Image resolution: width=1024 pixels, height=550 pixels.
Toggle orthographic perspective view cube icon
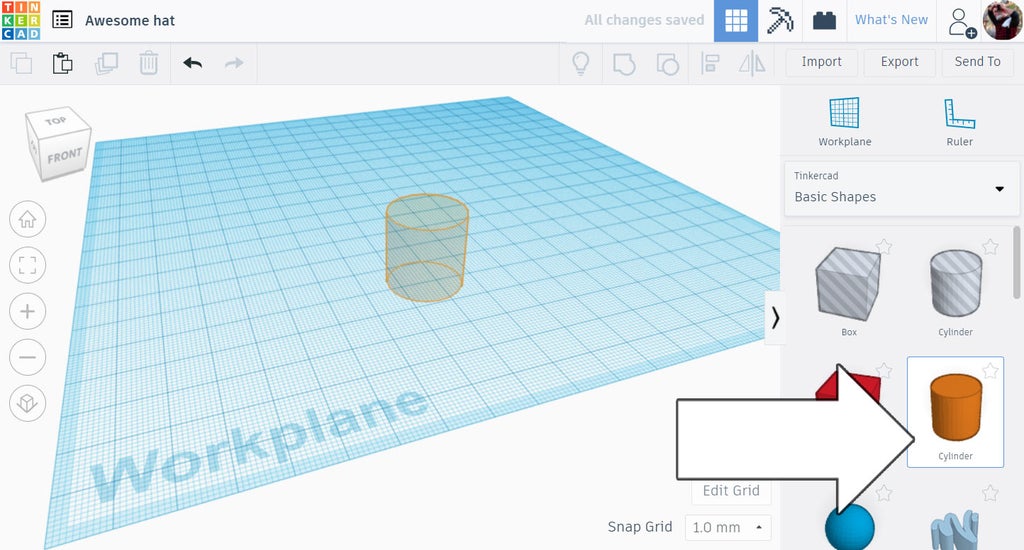click(x=27, y=403)
